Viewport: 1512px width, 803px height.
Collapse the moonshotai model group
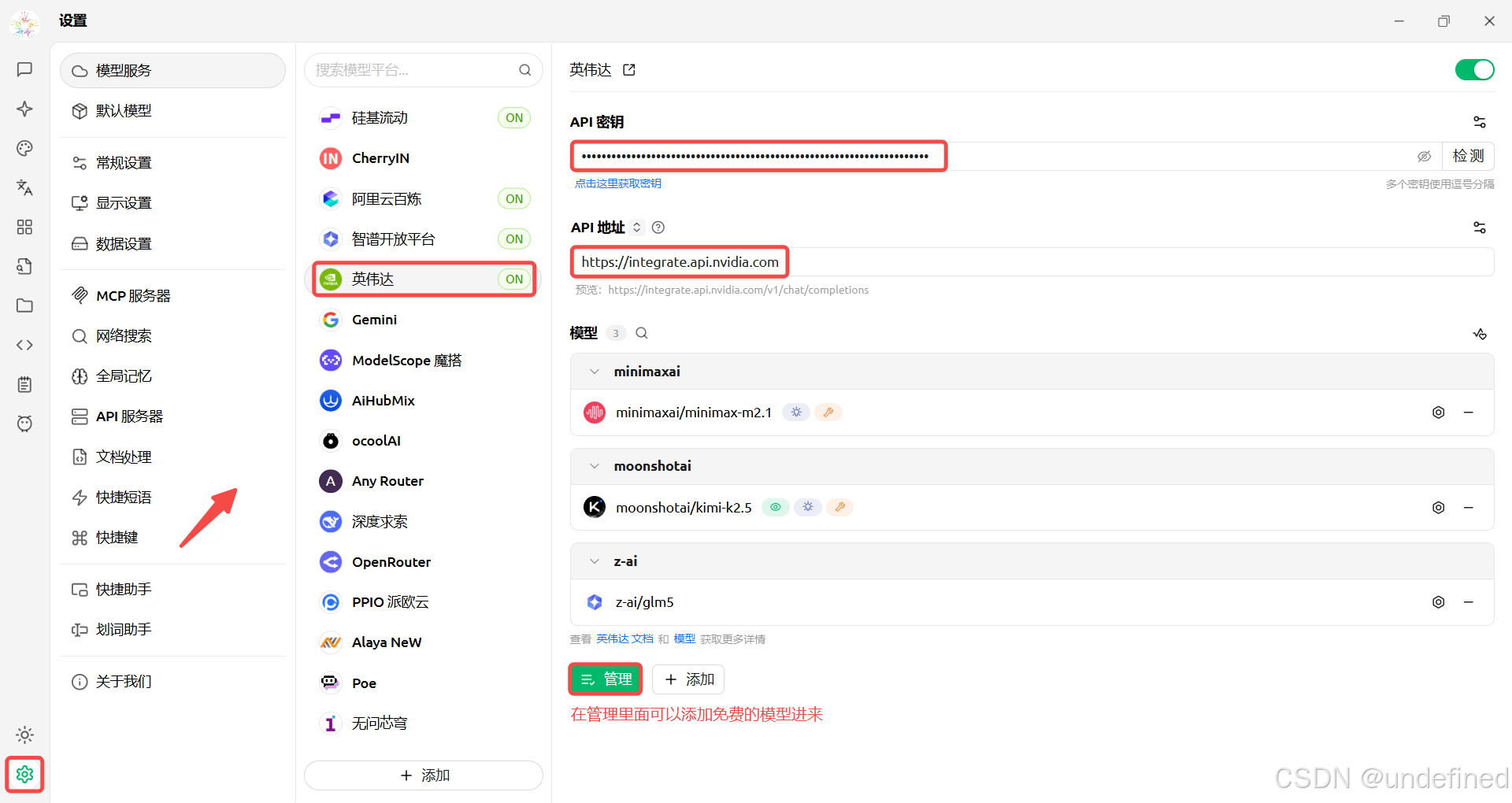(x=595, y=466)
